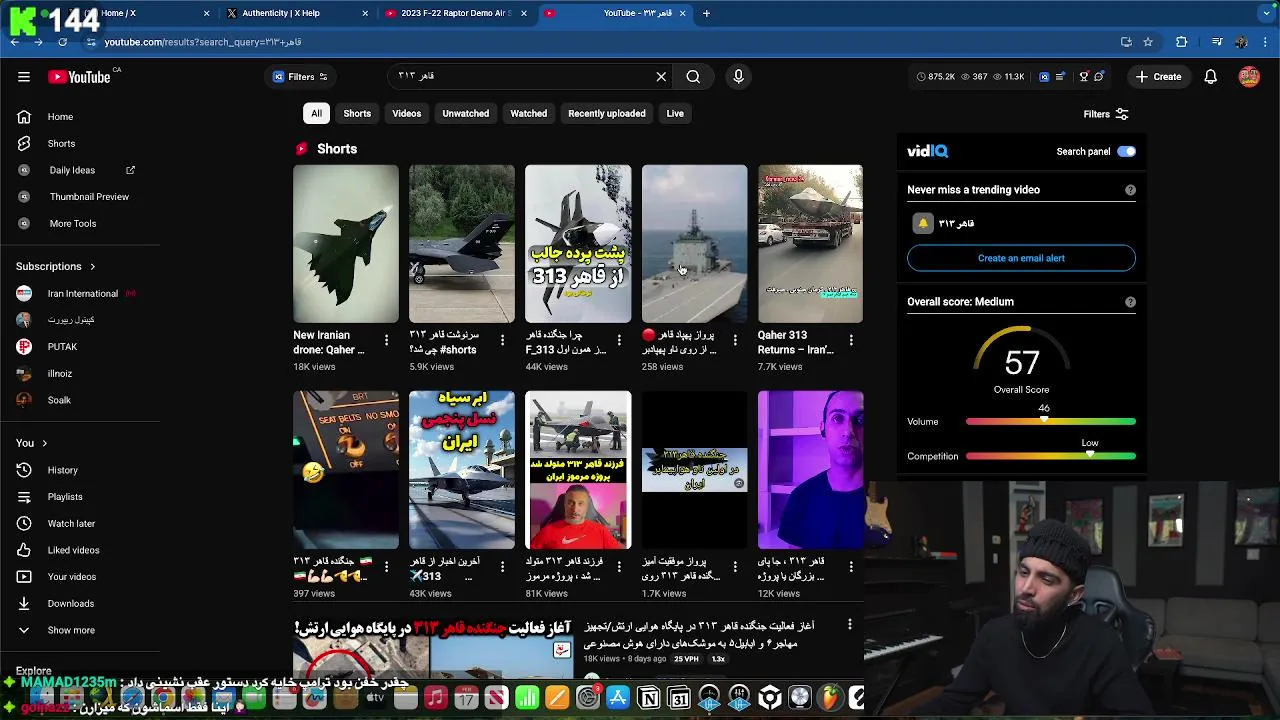Click the Create an email alert button
The height and width of the screenshot is (720, 1280).
click(x=1021, y=258)
